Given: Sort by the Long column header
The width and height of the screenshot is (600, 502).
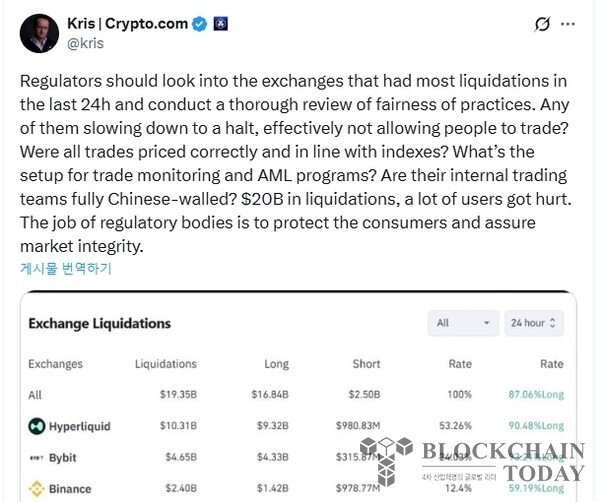Looking at the screenshot, I should 276,364.
